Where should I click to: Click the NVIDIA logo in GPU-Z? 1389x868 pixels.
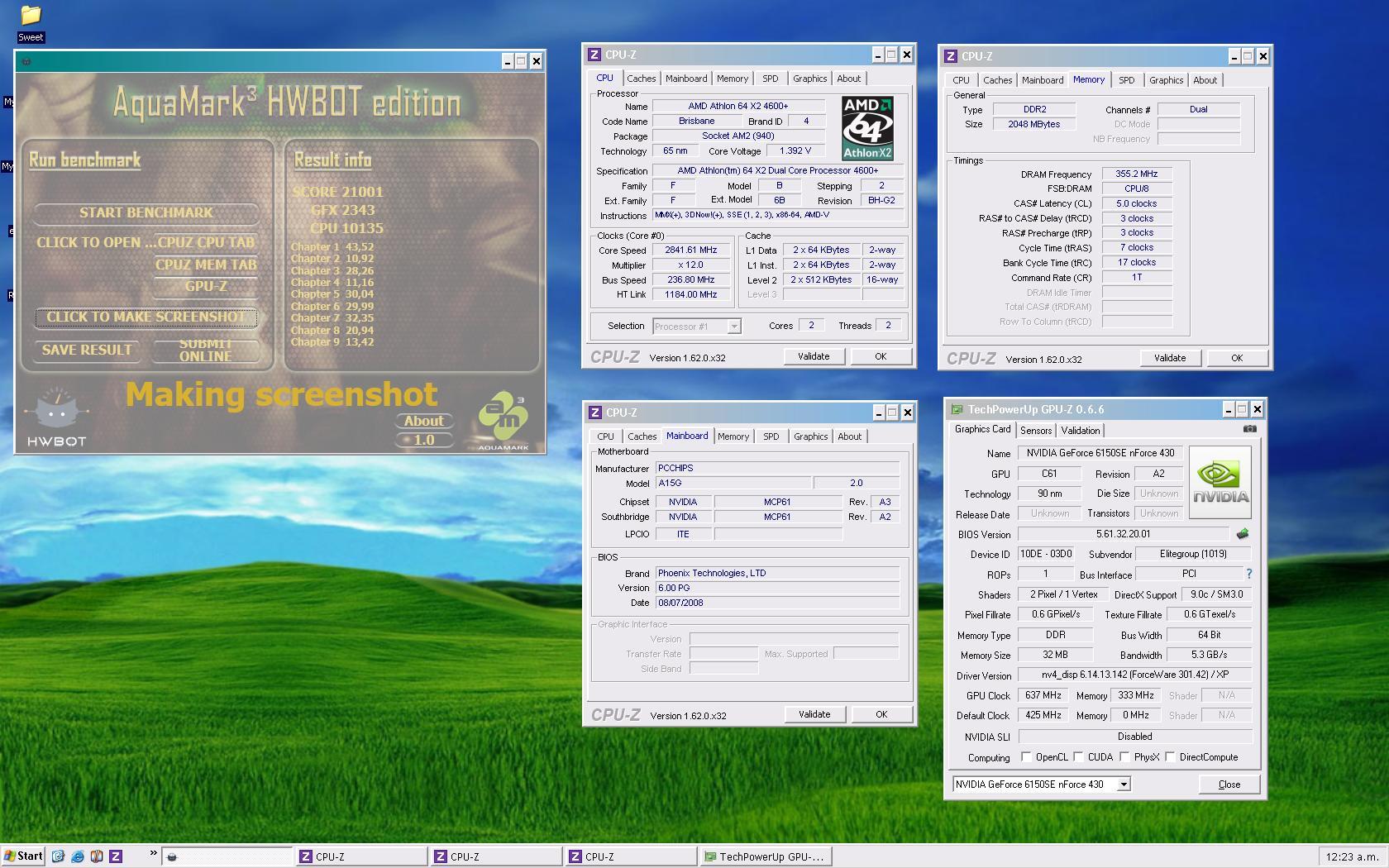pos(1220,482)
